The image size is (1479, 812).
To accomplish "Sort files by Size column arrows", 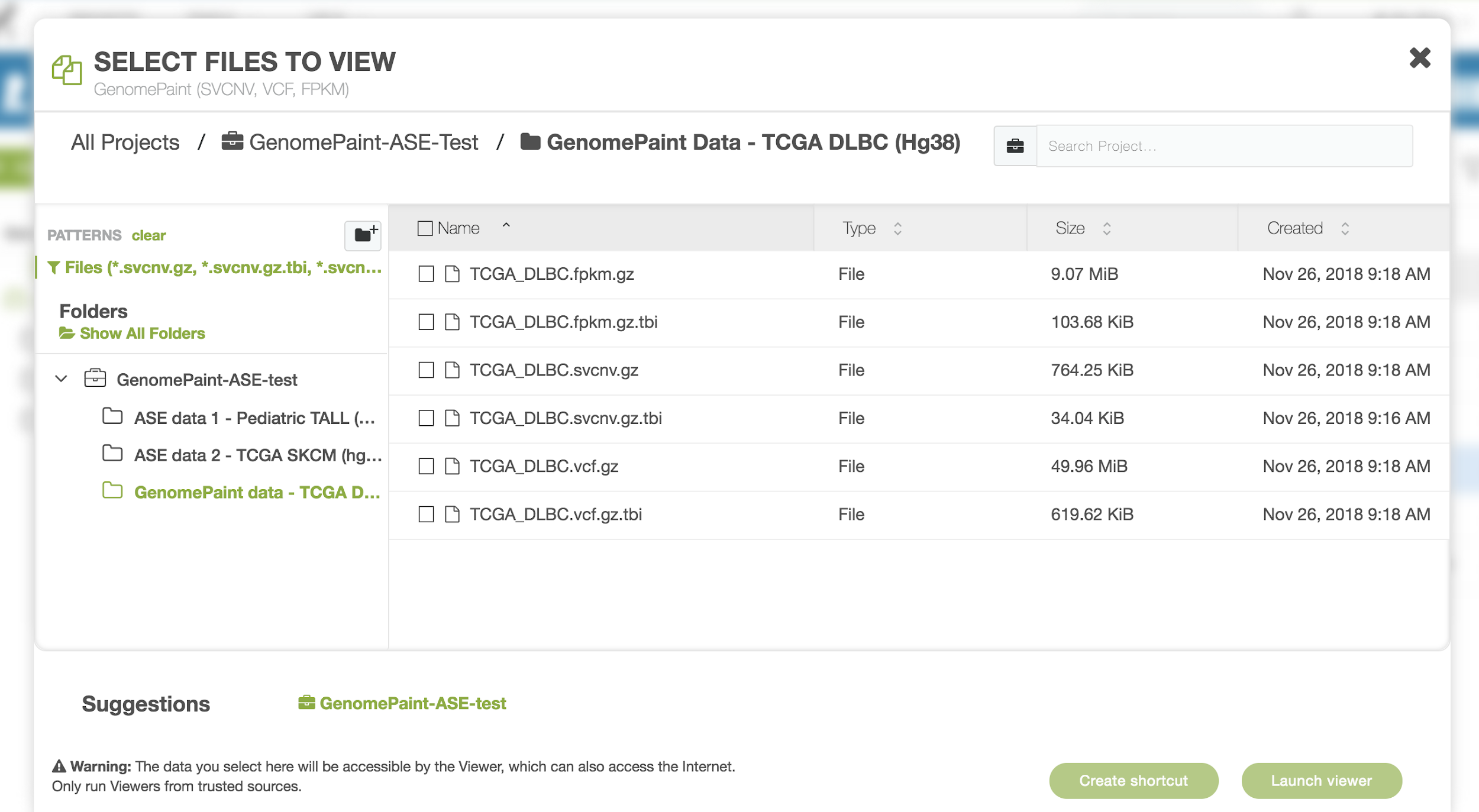I will (x=1106, y=228).
